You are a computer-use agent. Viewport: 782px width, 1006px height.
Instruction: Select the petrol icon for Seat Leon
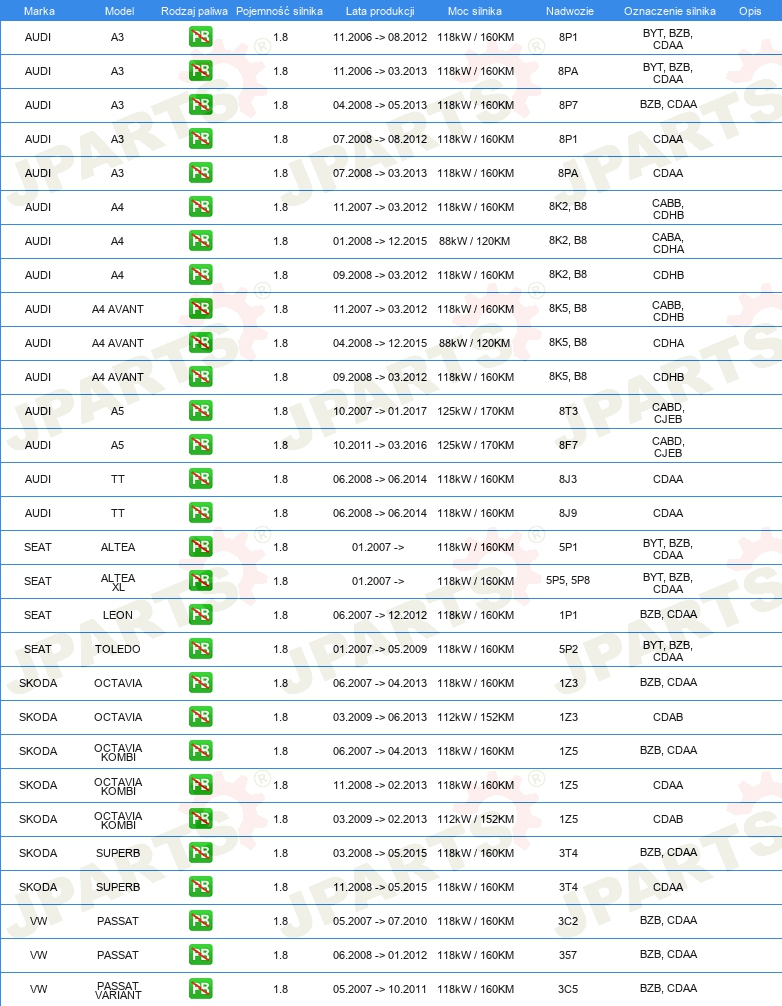(201, 615)
